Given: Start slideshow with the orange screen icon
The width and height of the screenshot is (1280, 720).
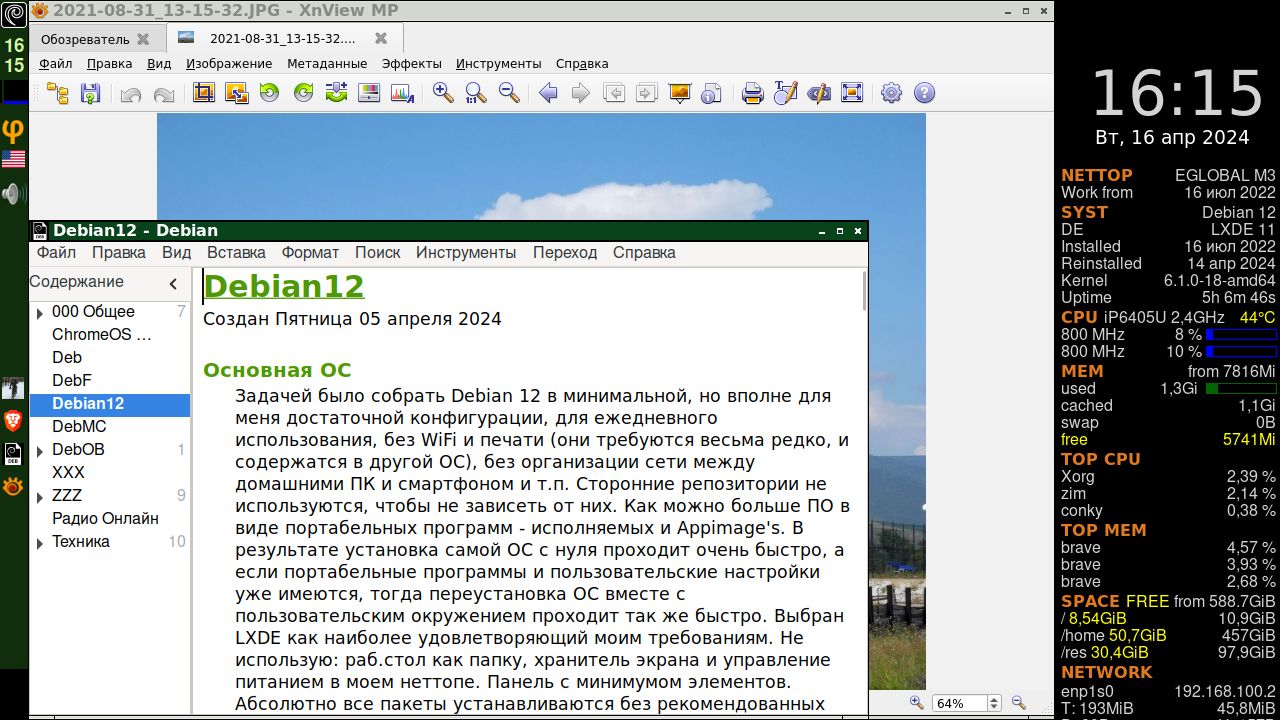Looking at the screenshot, I should (x=680, y=93).
